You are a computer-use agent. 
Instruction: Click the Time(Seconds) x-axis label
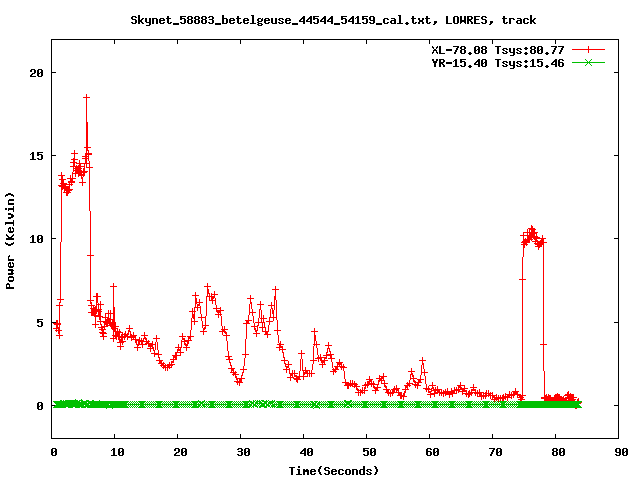pos(333,471)
